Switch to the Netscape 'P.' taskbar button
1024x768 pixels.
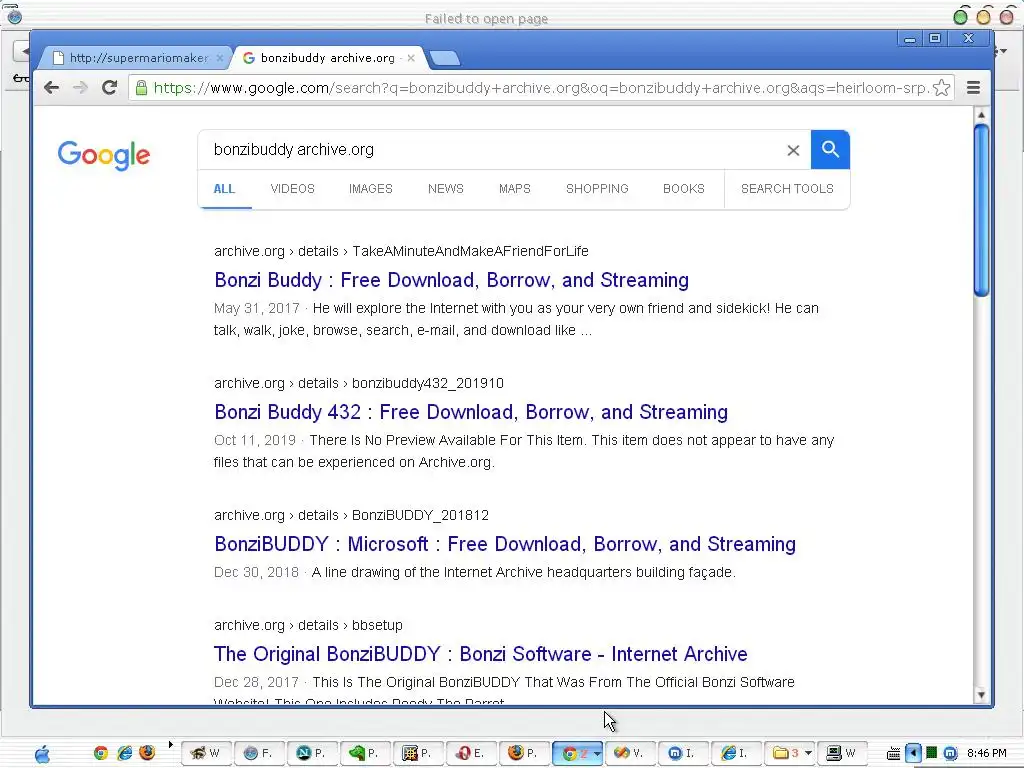[x=312, y=753]
